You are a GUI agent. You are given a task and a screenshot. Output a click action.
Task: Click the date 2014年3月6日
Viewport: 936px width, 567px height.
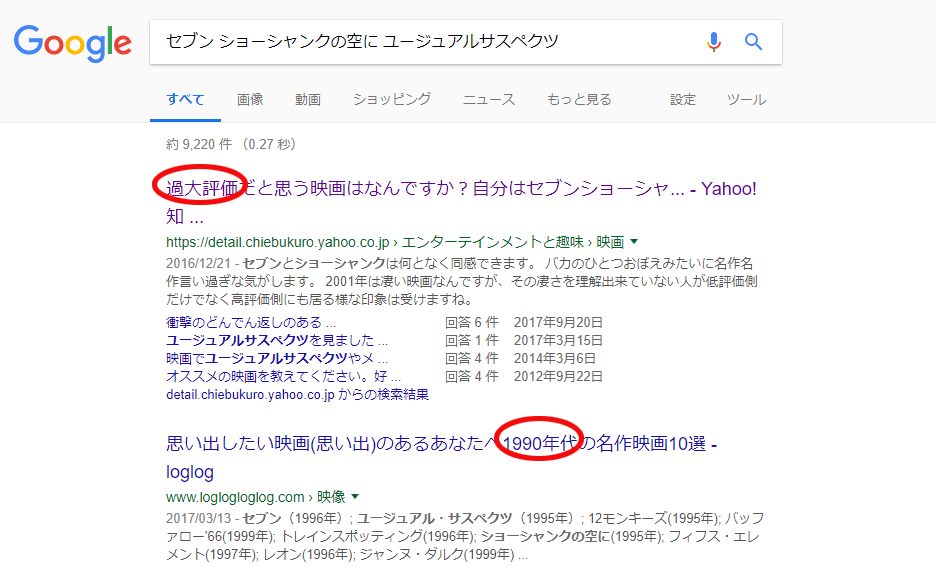555,359
